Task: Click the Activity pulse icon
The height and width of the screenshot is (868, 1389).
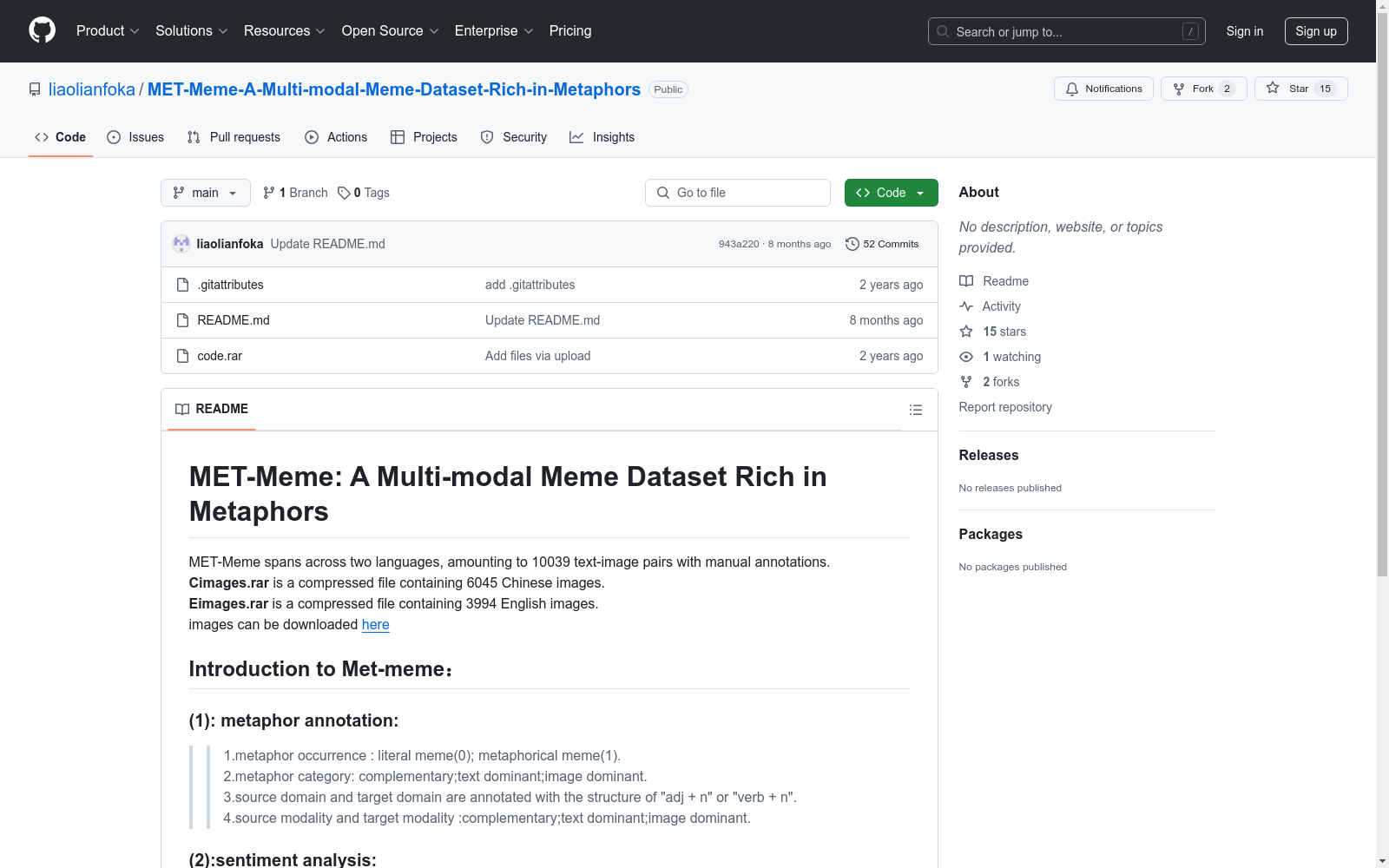Action: click(966, 306)
